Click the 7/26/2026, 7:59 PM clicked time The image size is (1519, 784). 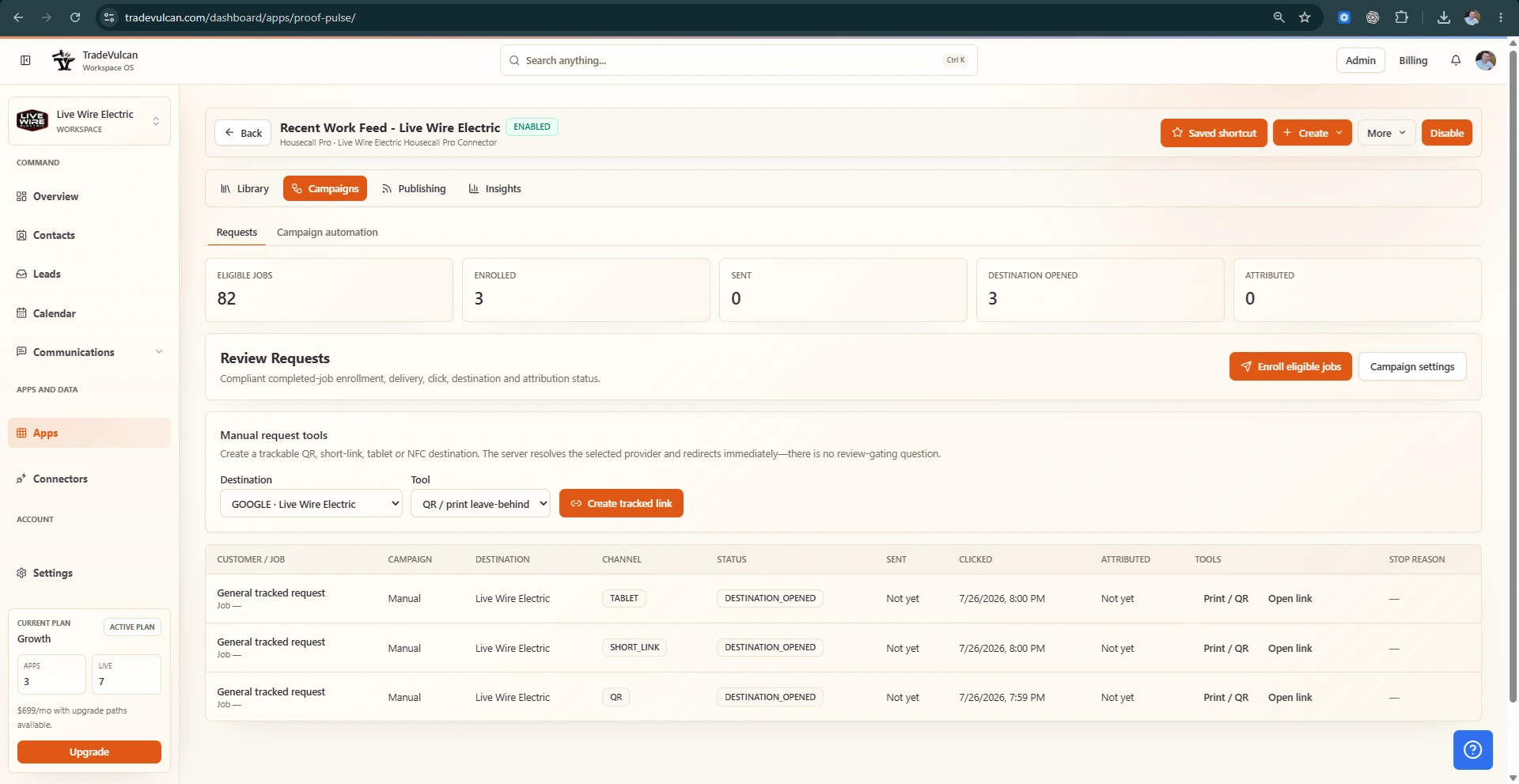1002,697
